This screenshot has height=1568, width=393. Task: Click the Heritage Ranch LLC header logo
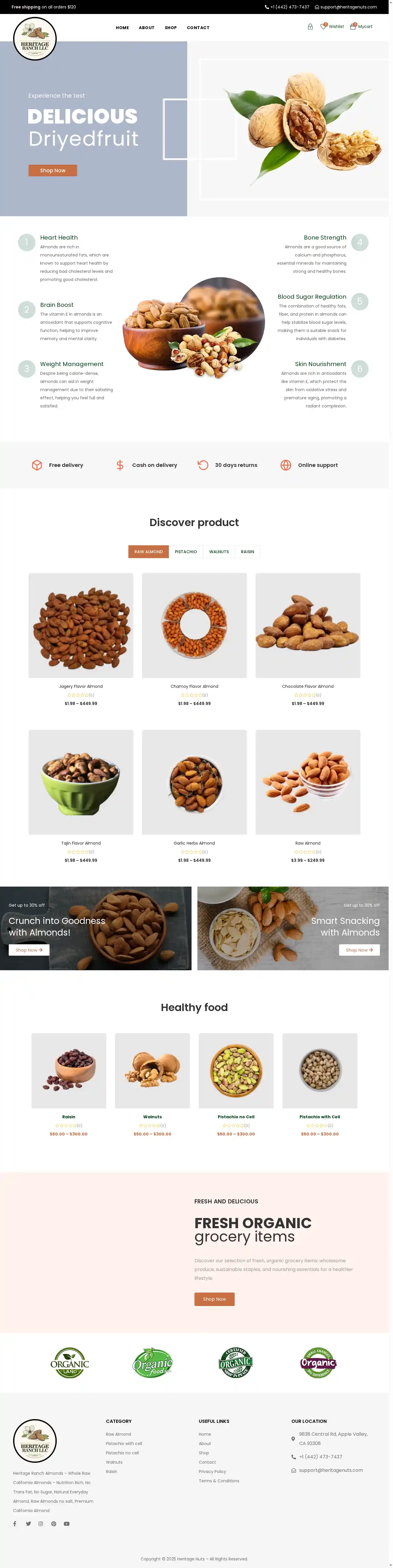click(35, 39)
